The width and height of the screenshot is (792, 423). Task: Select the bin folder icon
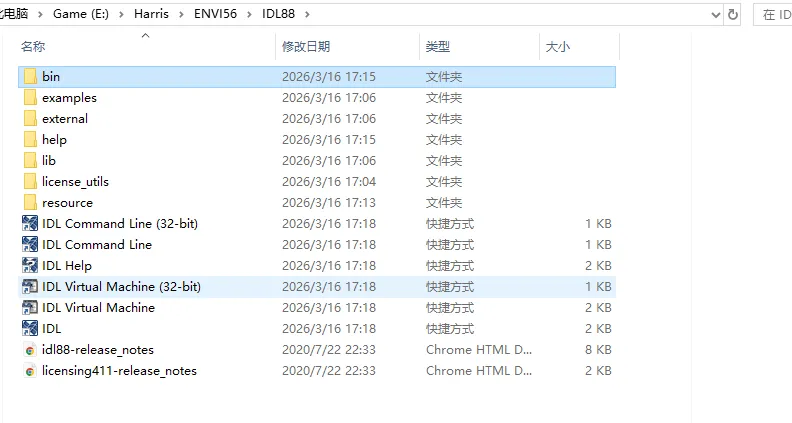tap(30, 76)
